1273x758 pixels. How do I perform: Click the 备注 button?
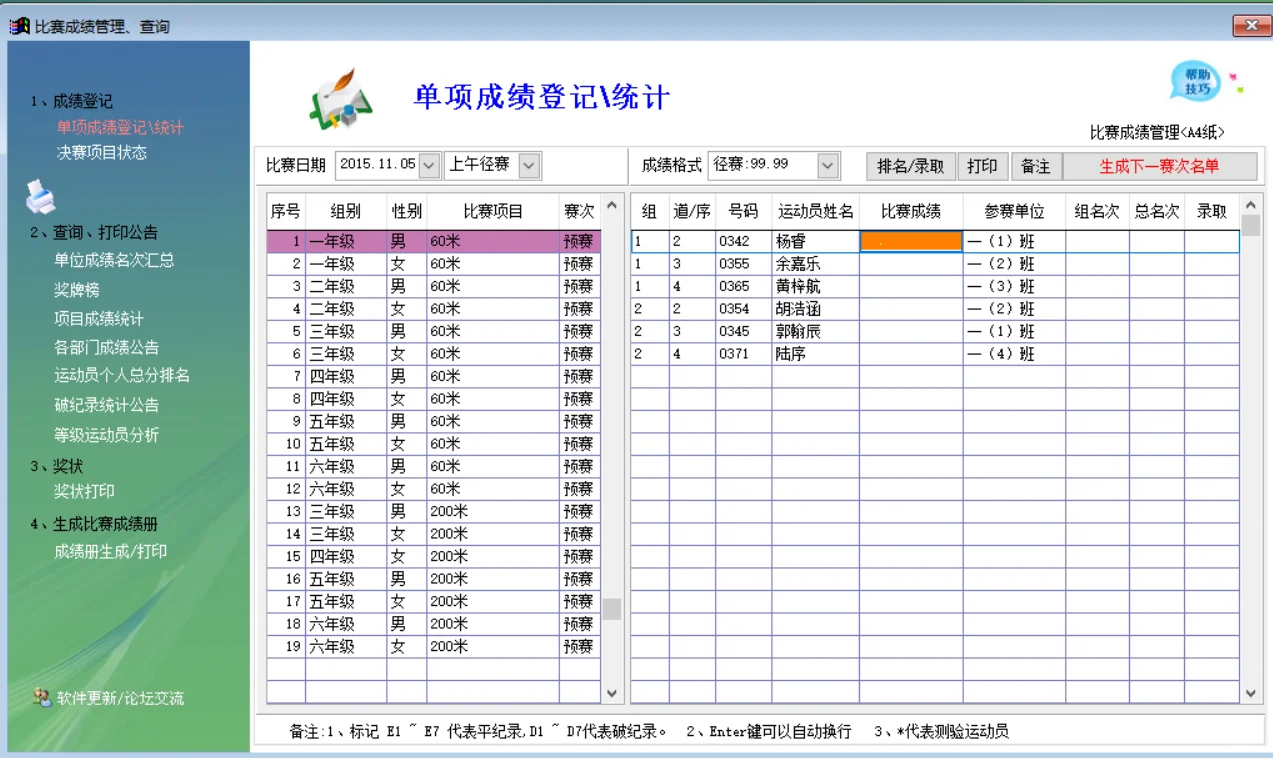(x=1036, y=166)
